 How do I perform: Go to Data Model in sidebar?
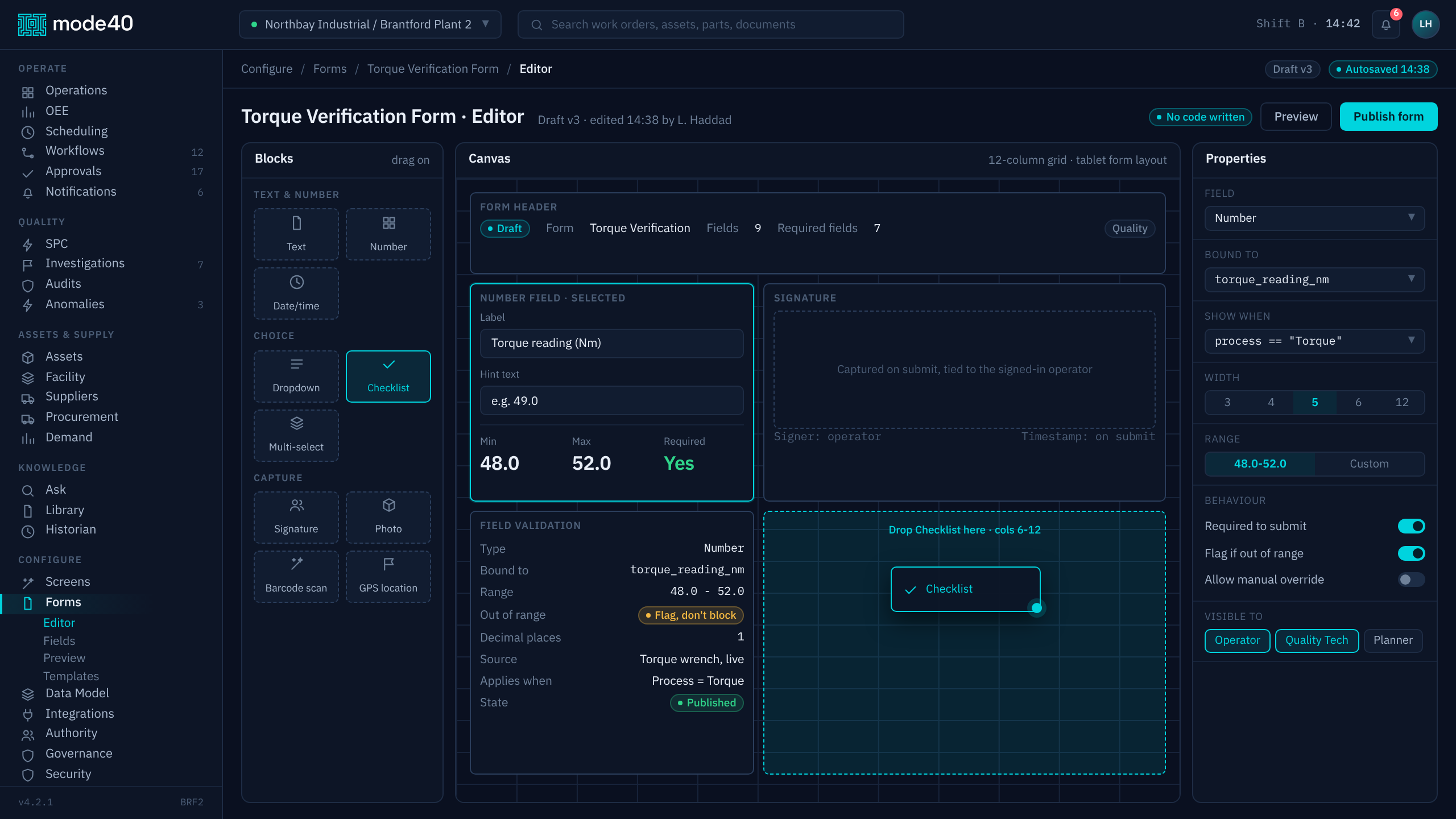click(77, 693)
